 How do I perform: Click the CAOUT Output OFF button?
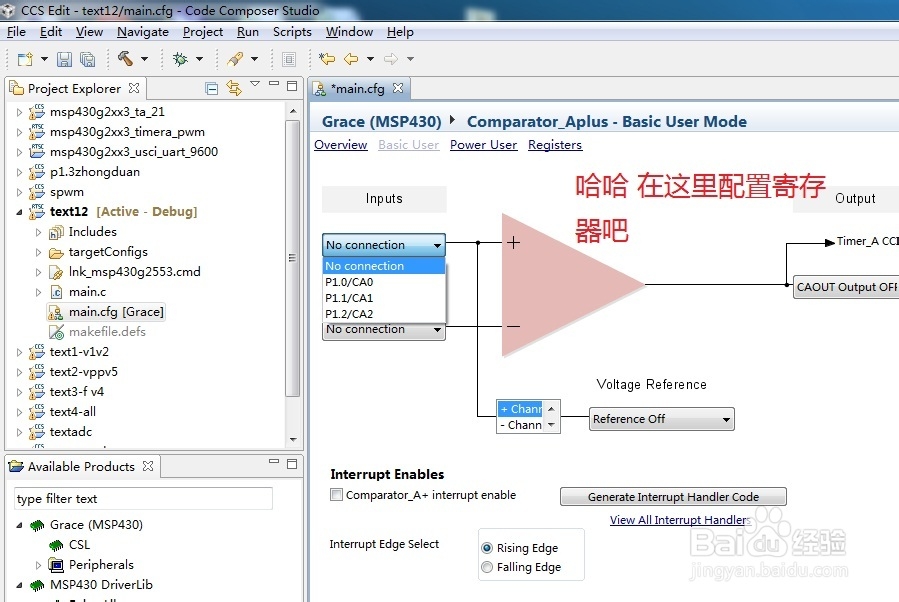click(846, 287)
